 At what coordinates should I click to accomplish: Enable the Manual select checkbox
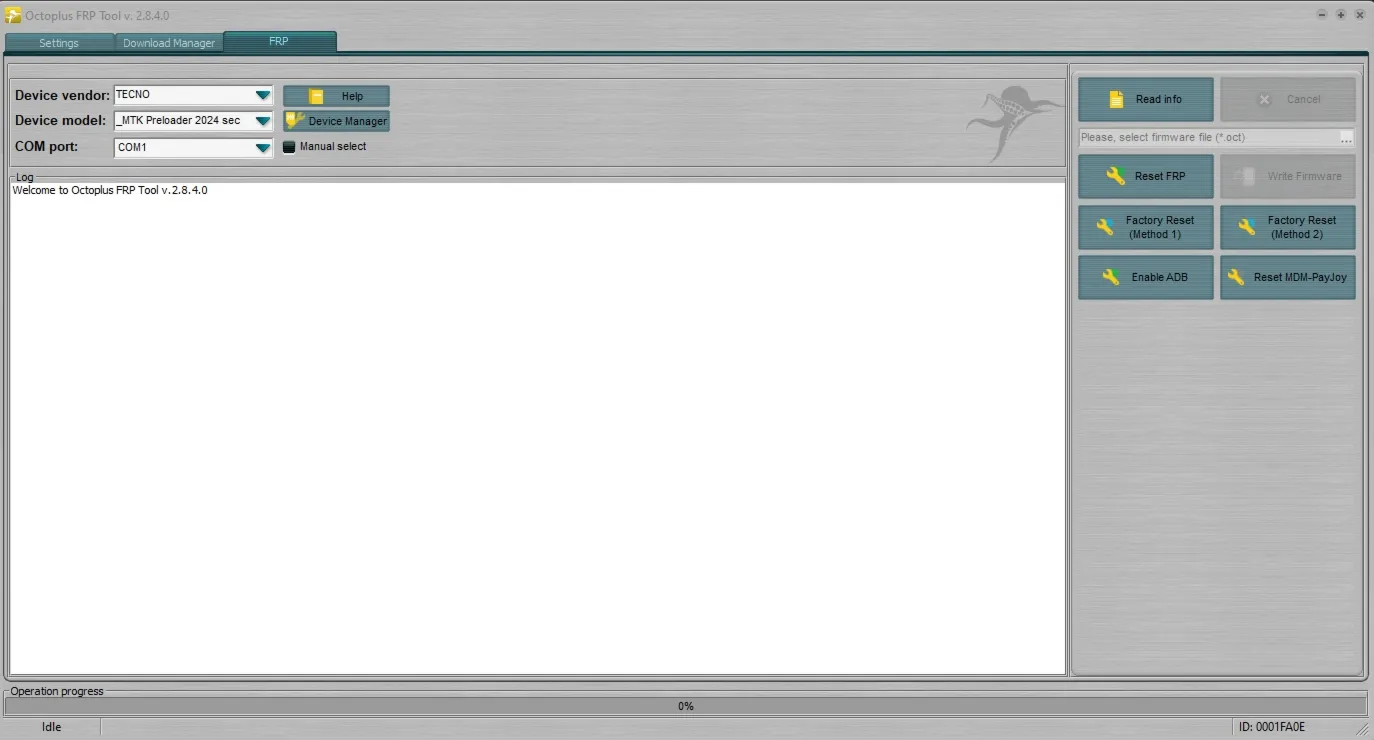coord(290,147)
